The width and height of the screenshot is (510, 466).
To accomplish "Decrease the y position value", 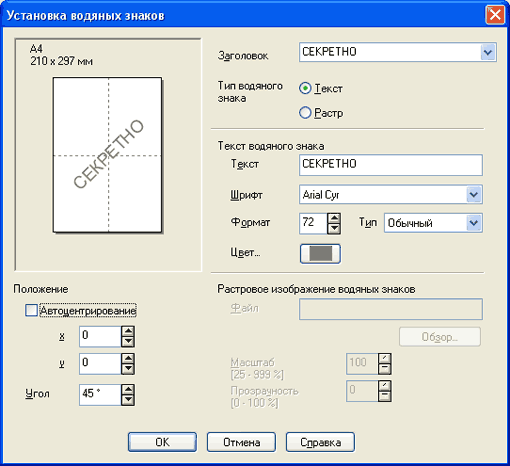I will tap(128, 369).
